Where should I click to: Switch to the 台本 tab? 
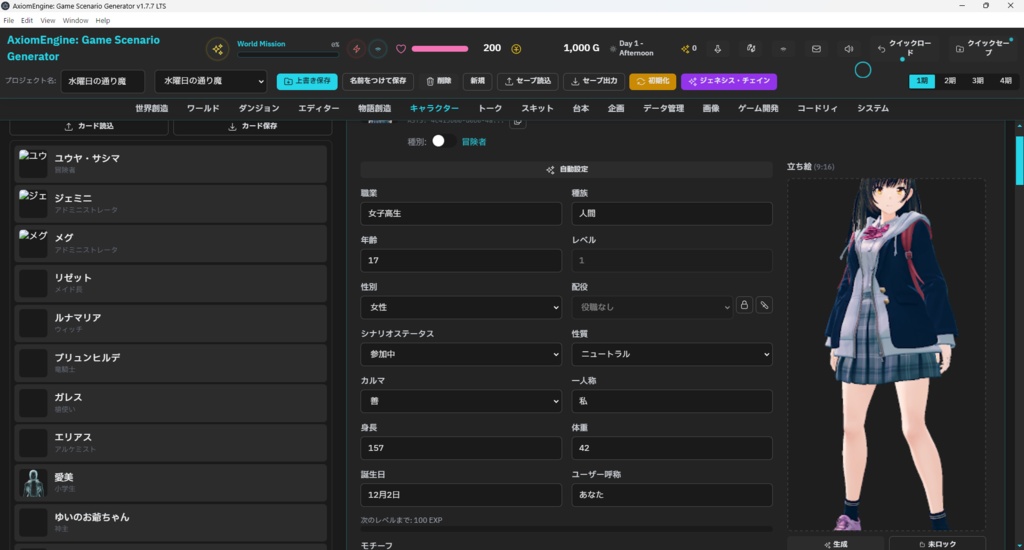click(581, 108)
